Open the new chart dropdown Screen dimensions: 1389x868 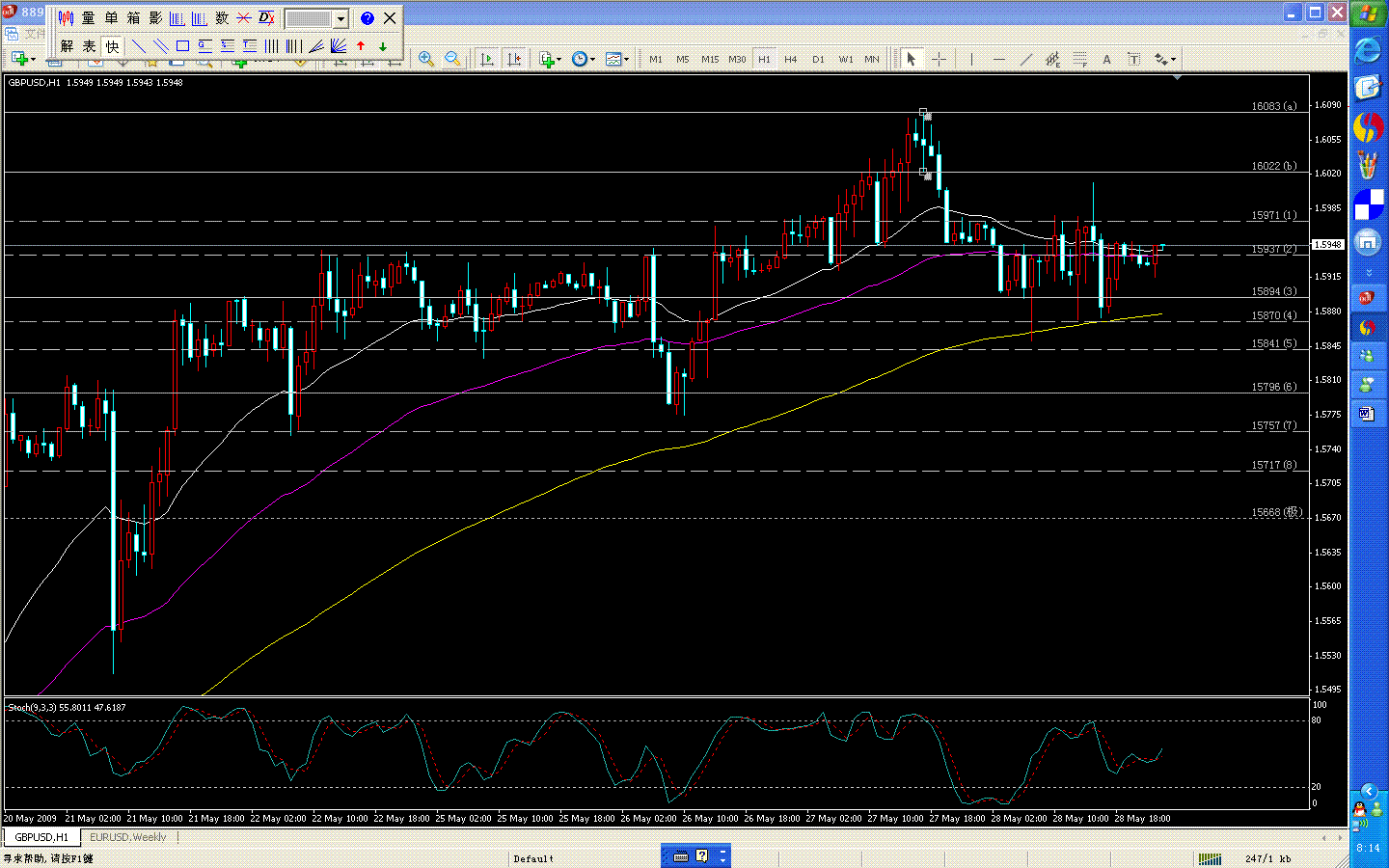tap(22, 59)
